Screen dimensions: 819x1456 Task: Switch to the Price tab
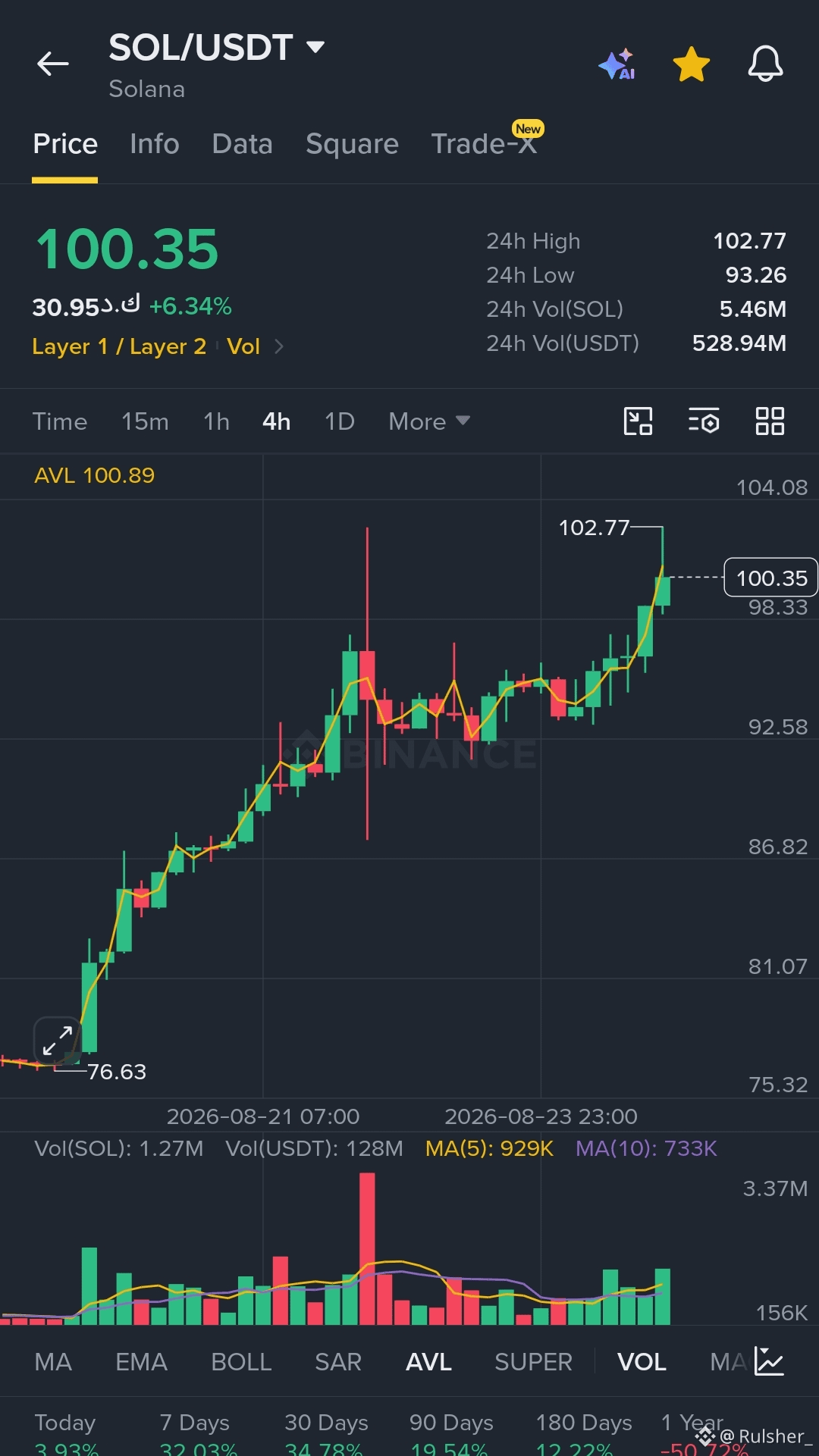(x=65, y=144)
